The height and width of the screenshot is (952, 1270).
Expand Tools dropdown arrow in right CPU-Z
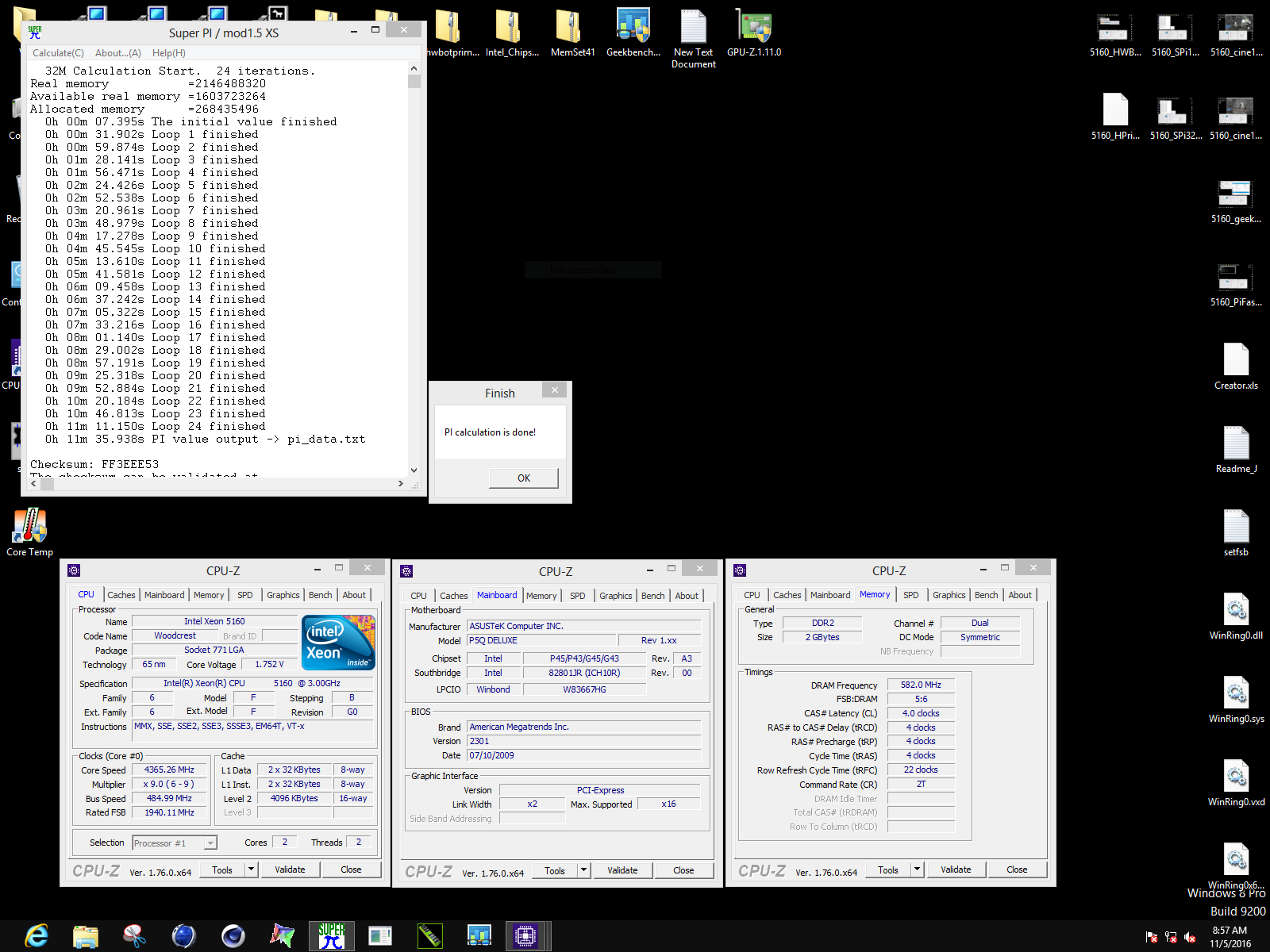pyautogui.click(x=917, y=869)
